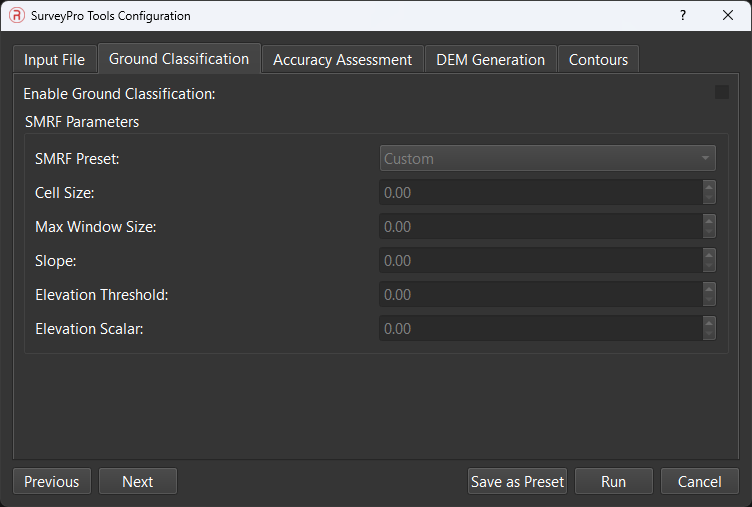The width and height of the screenshot is (752, 507).
Task: Click Save as Preset button
Action: point(517,482)
